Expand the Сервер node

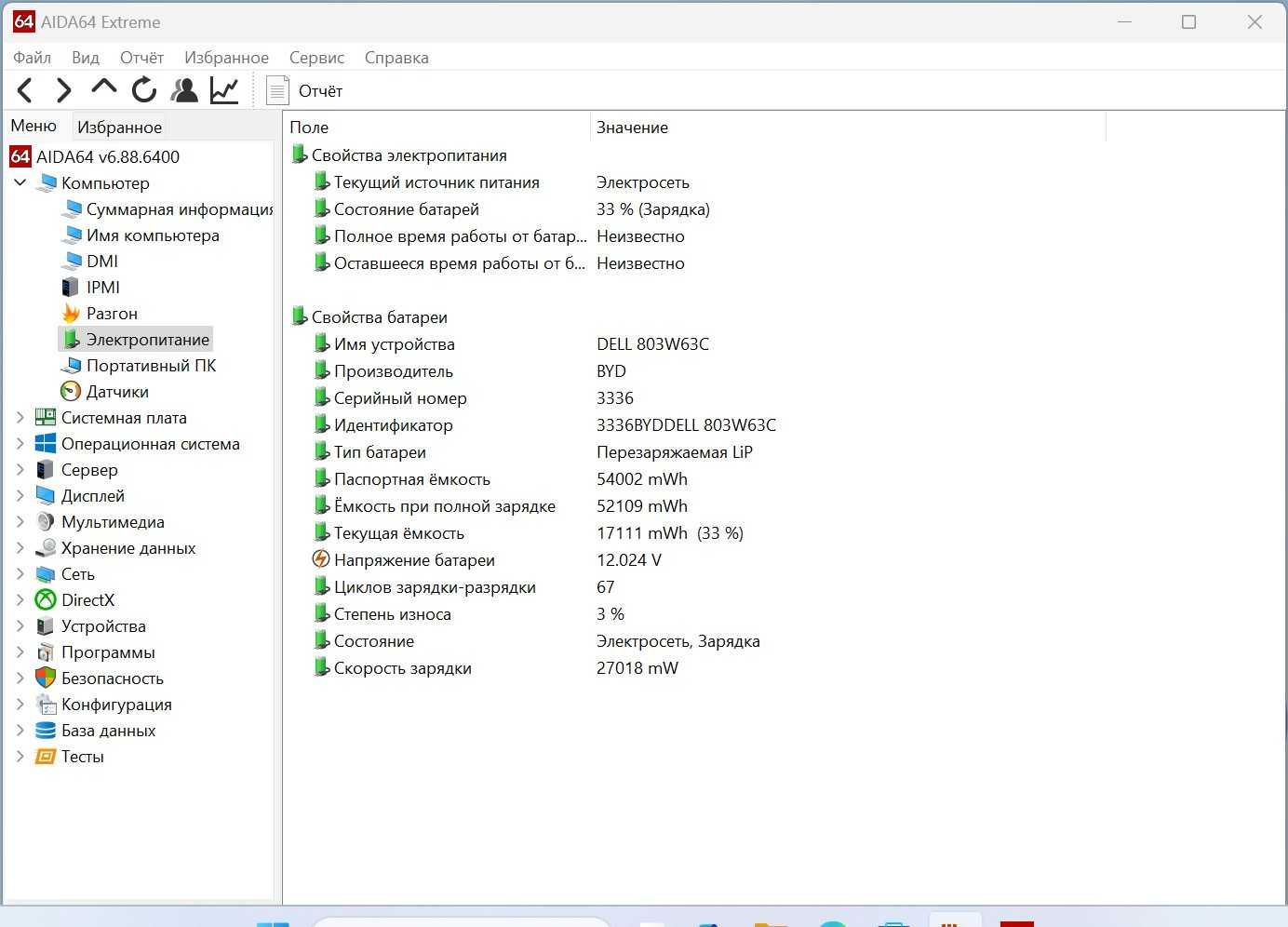[20, 470]
